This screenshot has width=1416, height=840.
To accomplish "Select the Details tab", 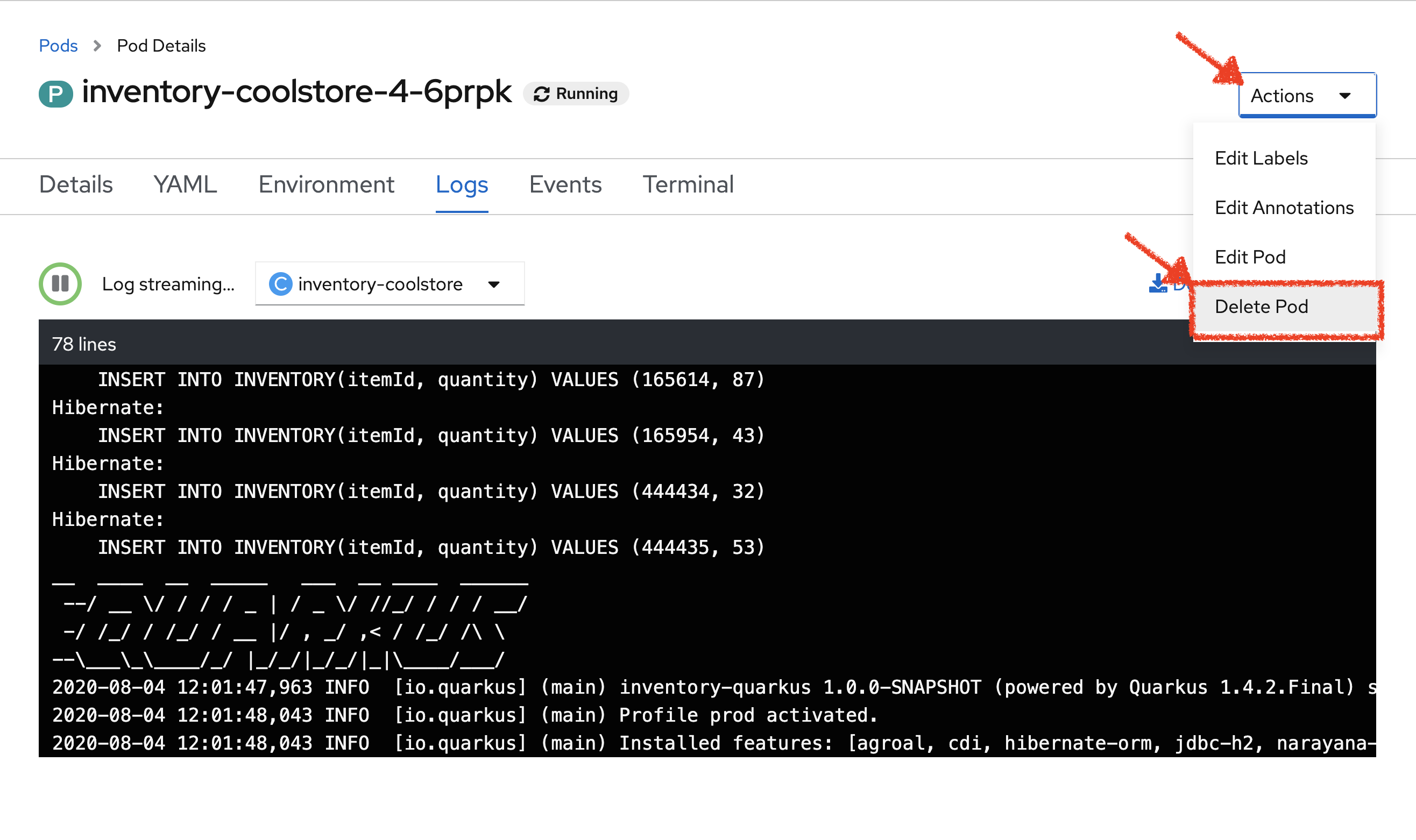I will click(76, 185).
